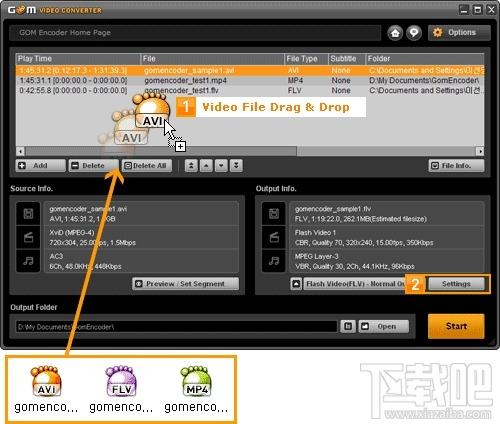Click the orange Start button
Viewport: 500px width, 424px height.
point(456,326)
